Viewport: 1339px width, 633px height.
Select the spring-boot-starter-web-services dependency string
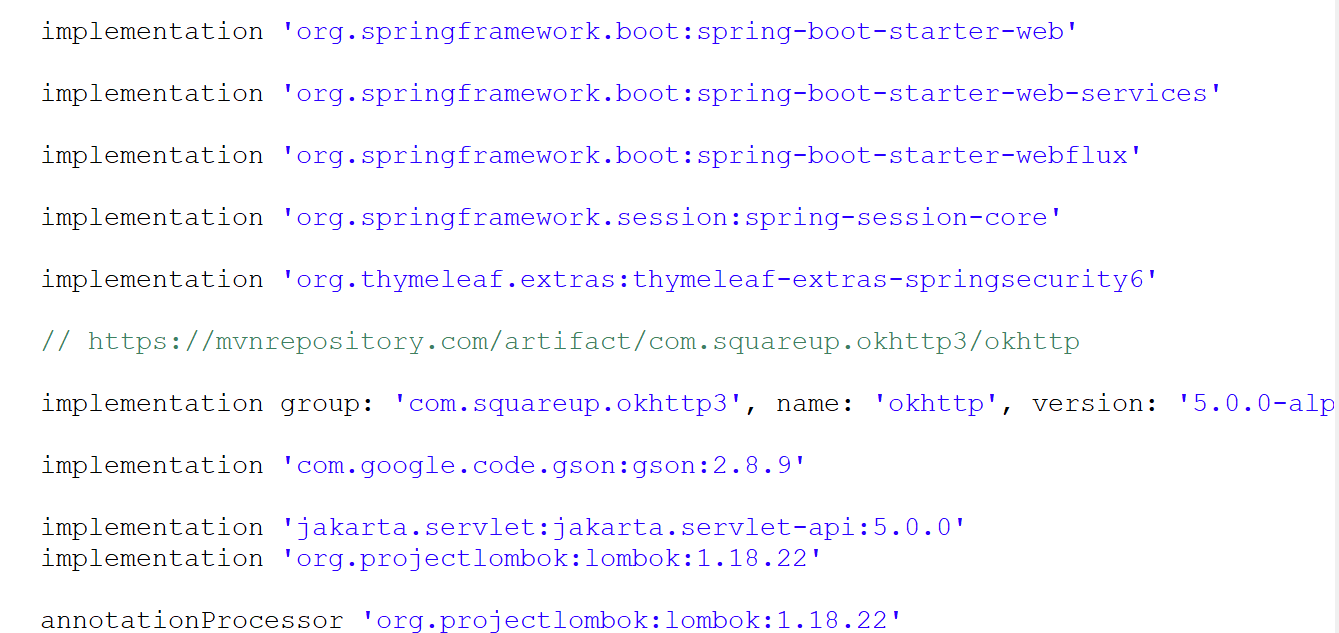coord(752,93)
